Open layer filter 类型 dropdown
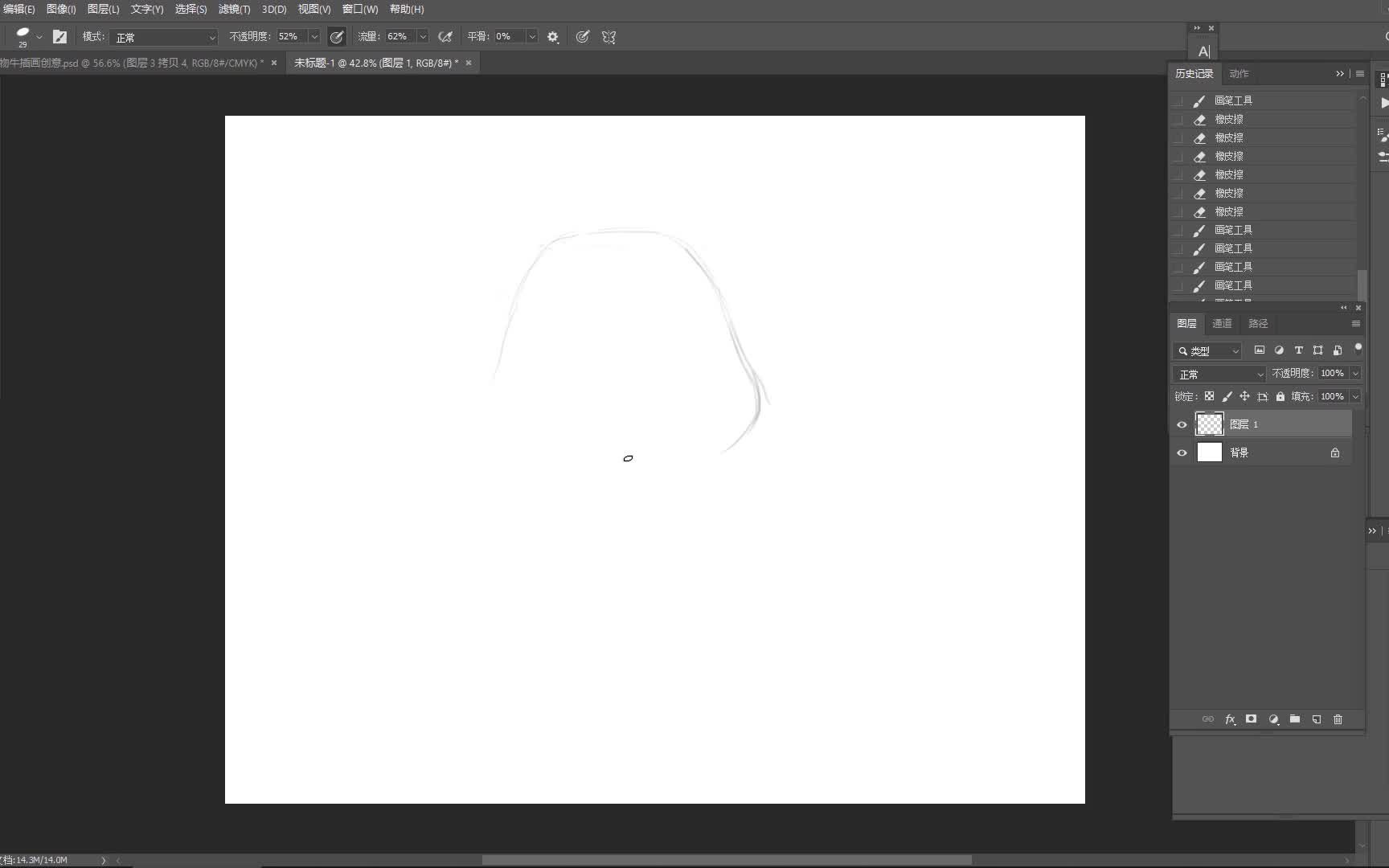The width and height of the screenshot is (1389, 868). click(1207, 351)
